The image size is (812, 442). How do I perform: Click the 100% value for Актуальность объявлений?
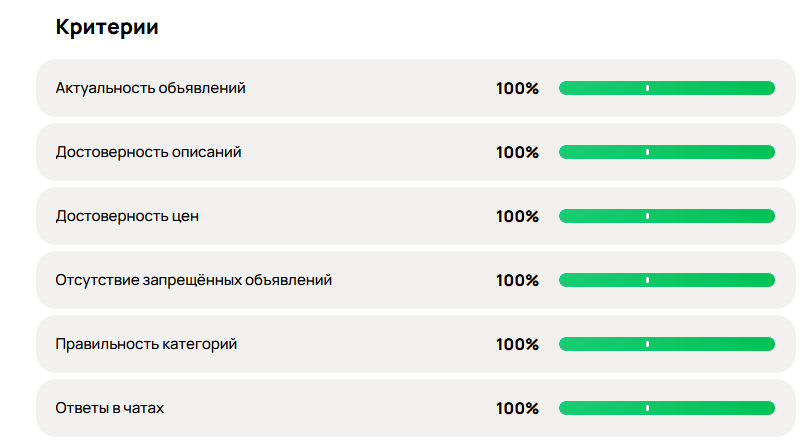click(x=517, y=88)
